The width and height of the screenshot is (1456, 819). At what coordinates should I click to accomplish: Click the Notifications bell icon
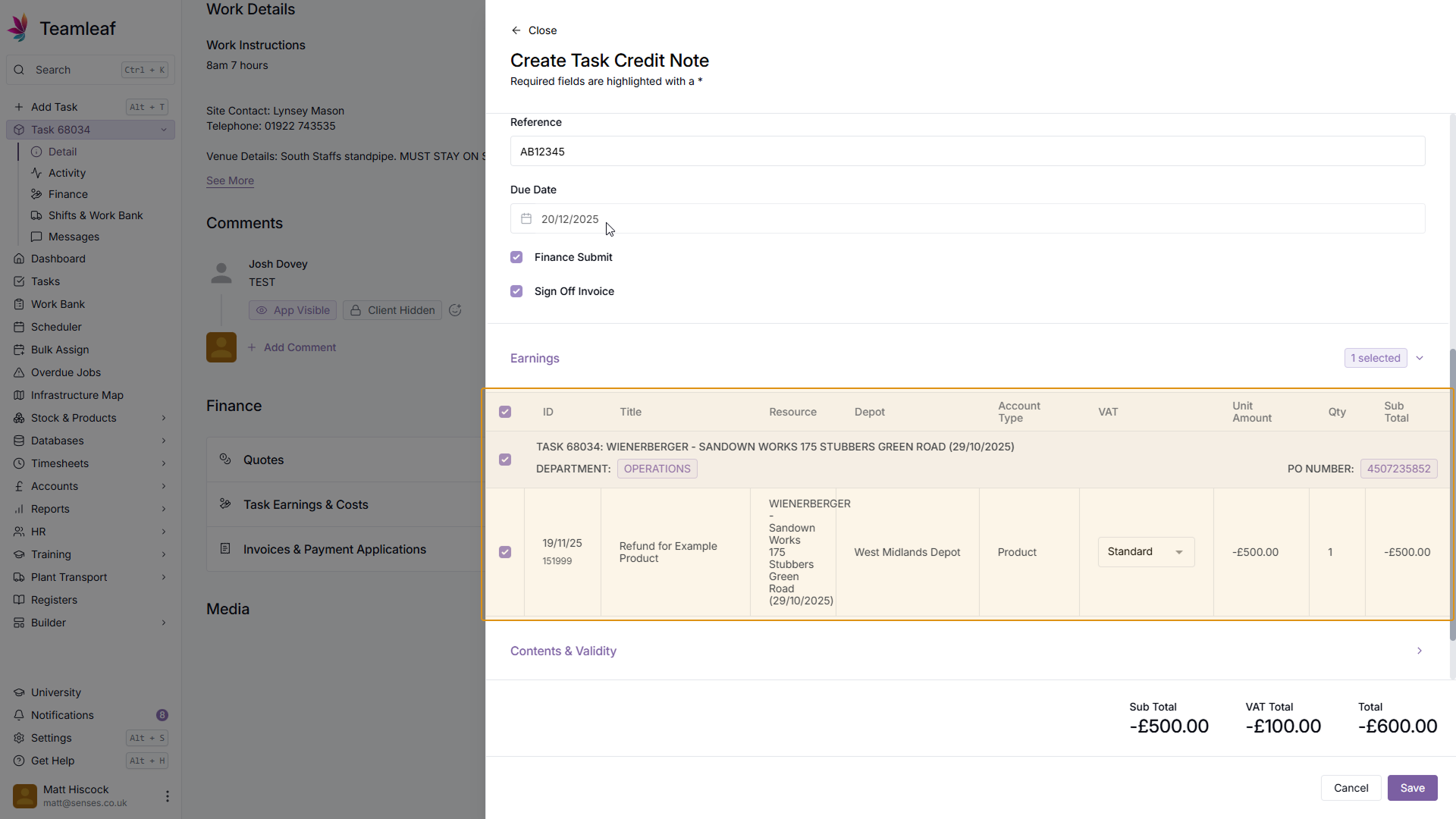19,715
